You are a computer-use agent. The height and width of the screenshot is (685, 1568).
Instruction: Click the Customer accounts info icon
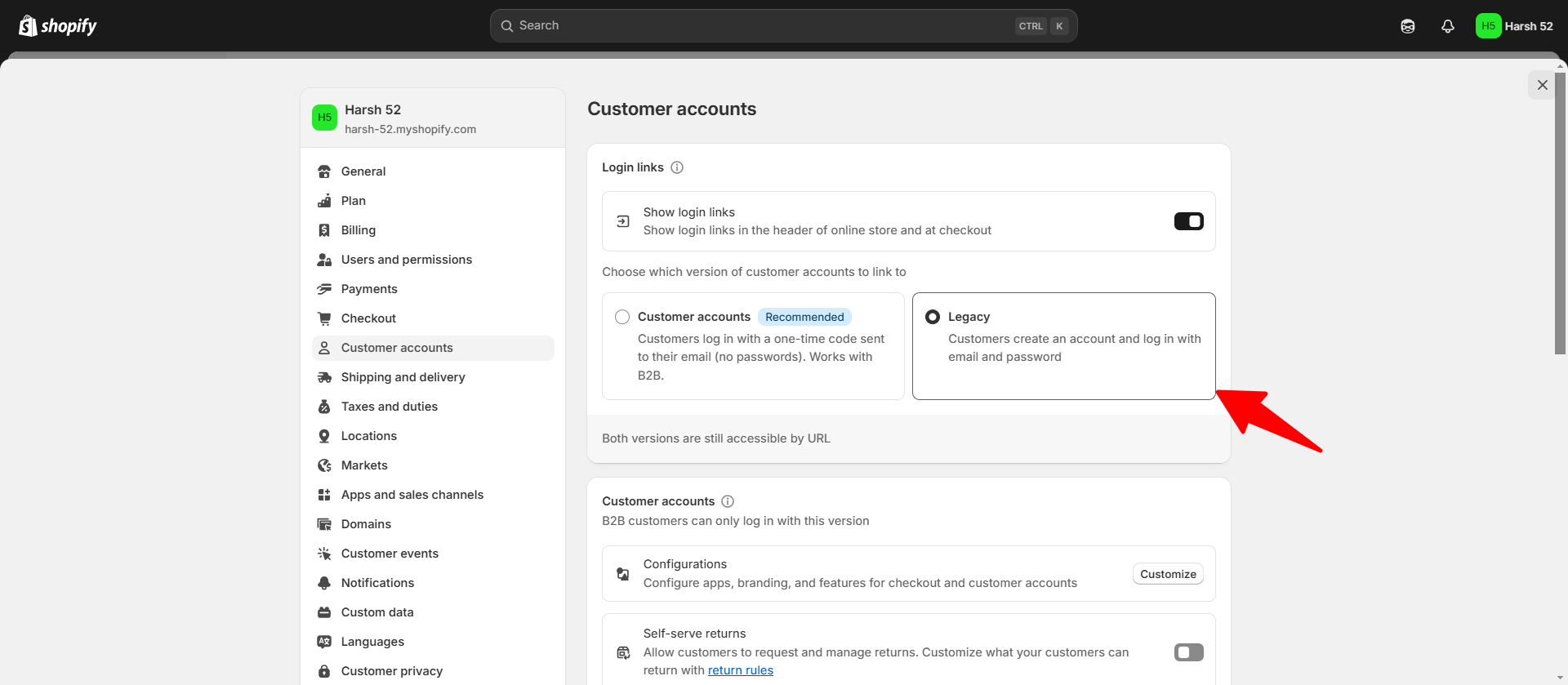(x=728, y=501)
